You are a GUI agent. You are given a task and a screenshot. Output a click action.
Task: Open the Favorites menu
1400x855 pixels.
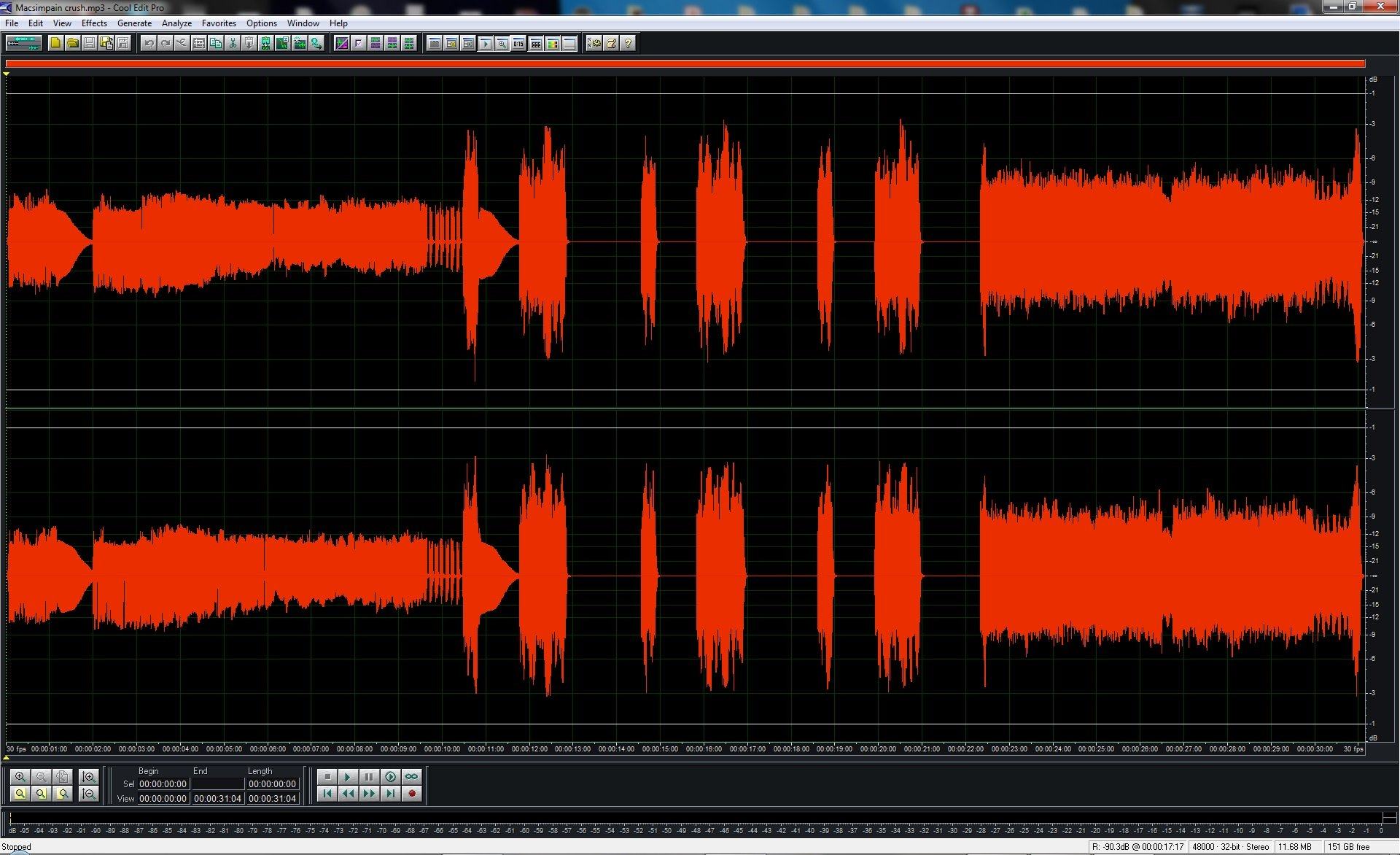(x=219, y=23)
